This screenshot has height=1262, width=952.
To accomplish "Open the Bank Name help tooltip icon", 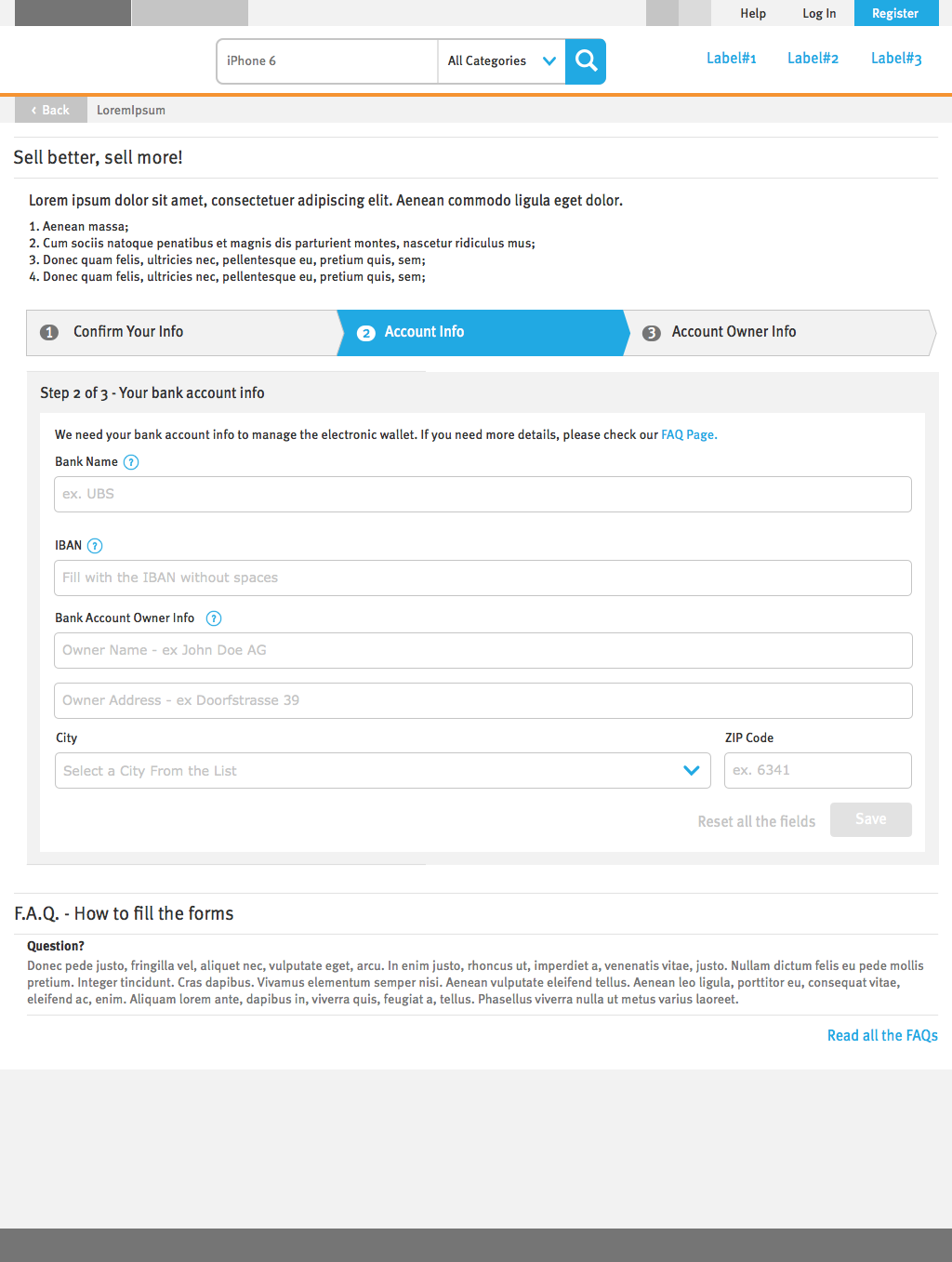I will pyautogui.click(x=131, y=462).
